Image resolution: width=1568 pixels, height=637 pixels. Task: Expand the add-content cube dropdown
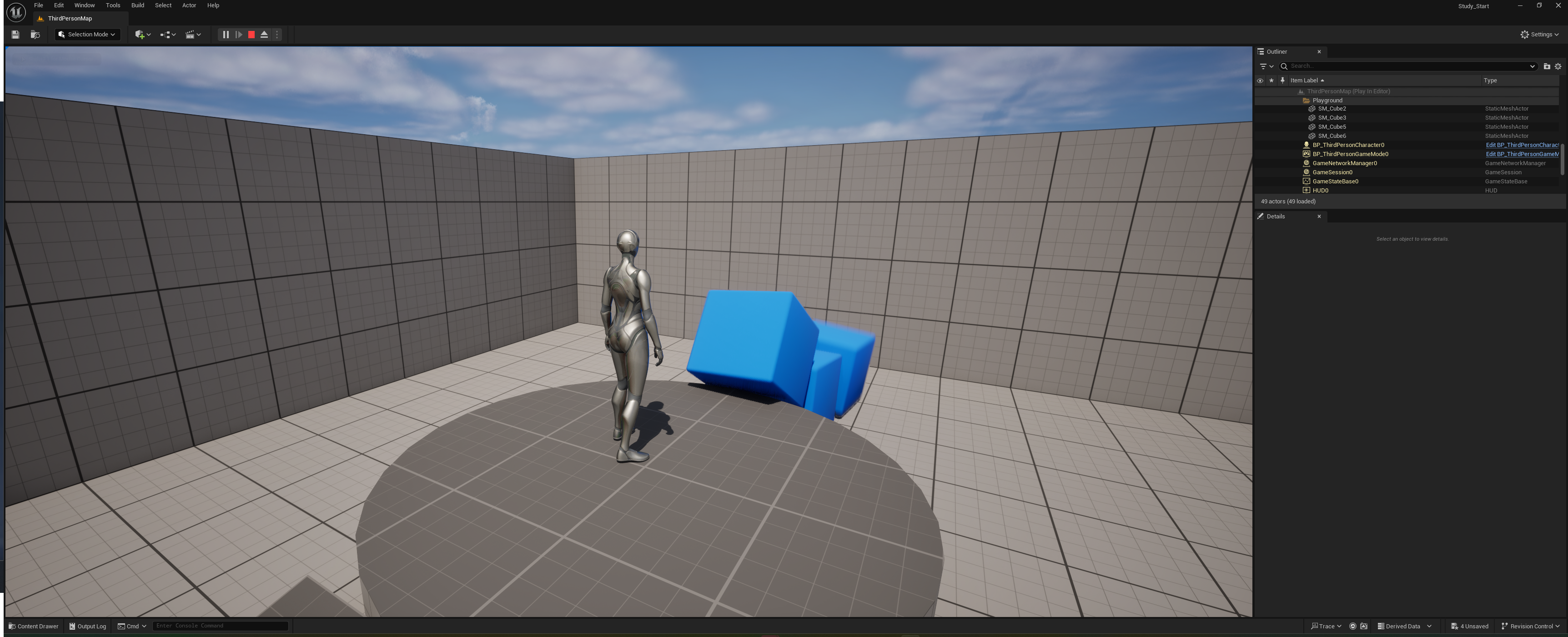[142, 35]
